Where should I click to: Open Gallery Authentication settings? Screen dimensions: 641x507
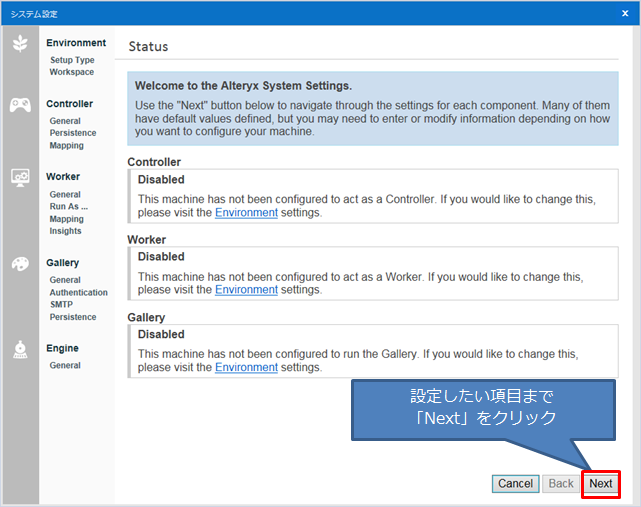coord(78,293)
